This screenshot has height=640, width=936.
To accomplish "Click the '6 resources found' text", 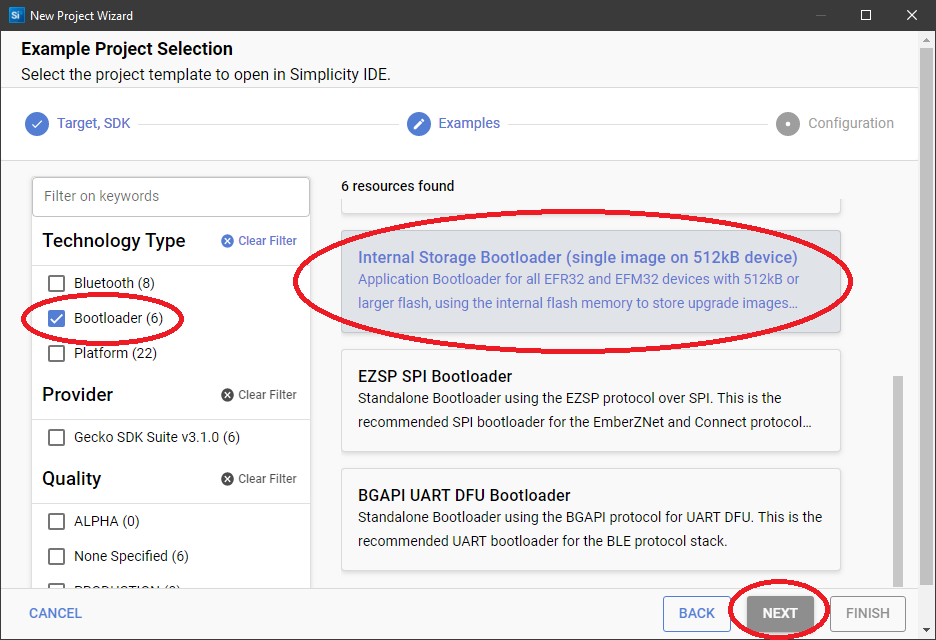I will [x=398, y=186].
